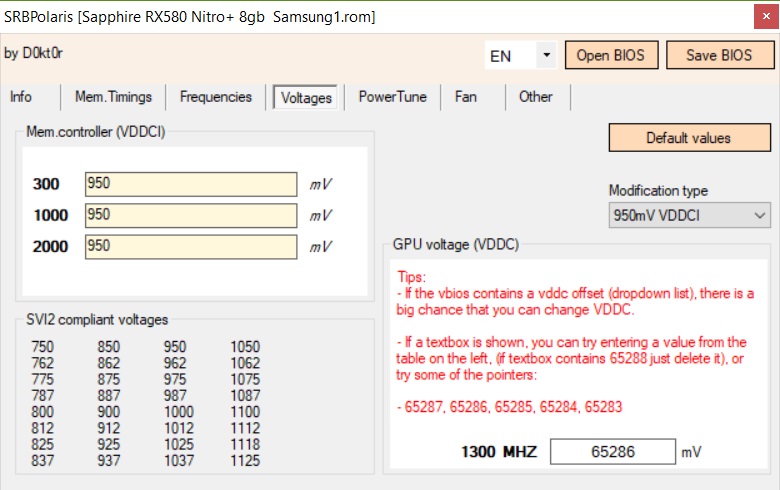
Task: Select SVI2 voltage value 837
Action: pyautogui.click(x=42, y=461)
